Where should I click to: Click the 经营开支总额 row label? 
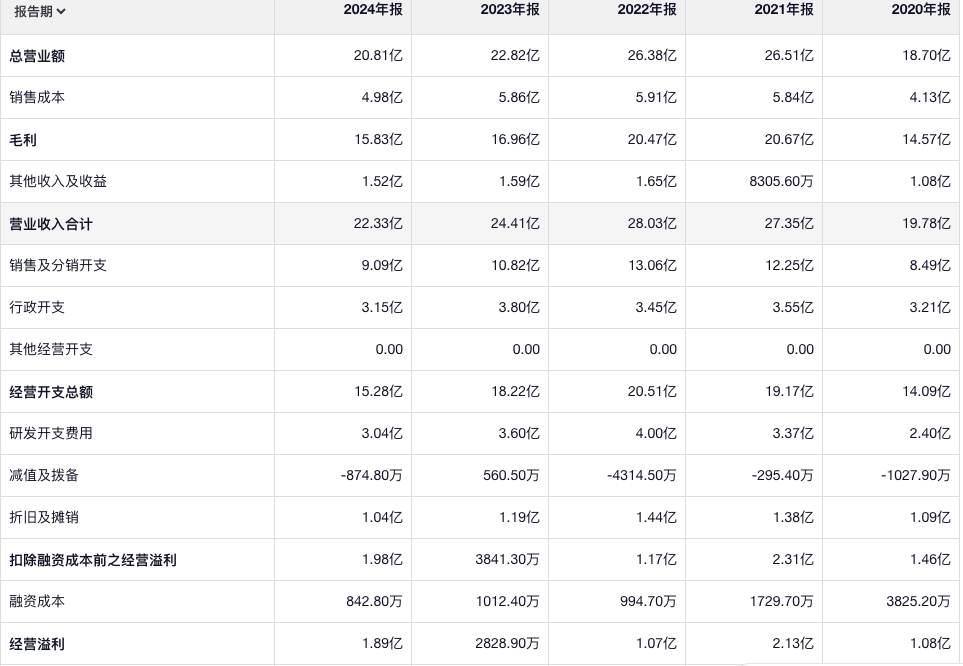pyautogui.click(x=51, y=392)
